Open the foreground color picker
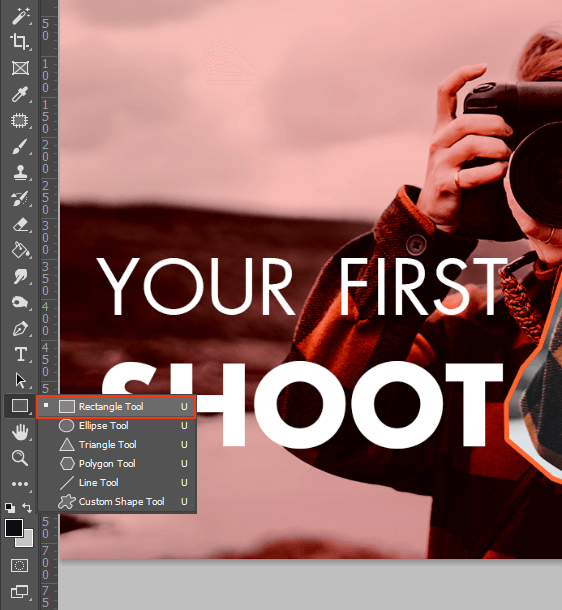Viewport: 562px width, 610px height. pos(12,528)
